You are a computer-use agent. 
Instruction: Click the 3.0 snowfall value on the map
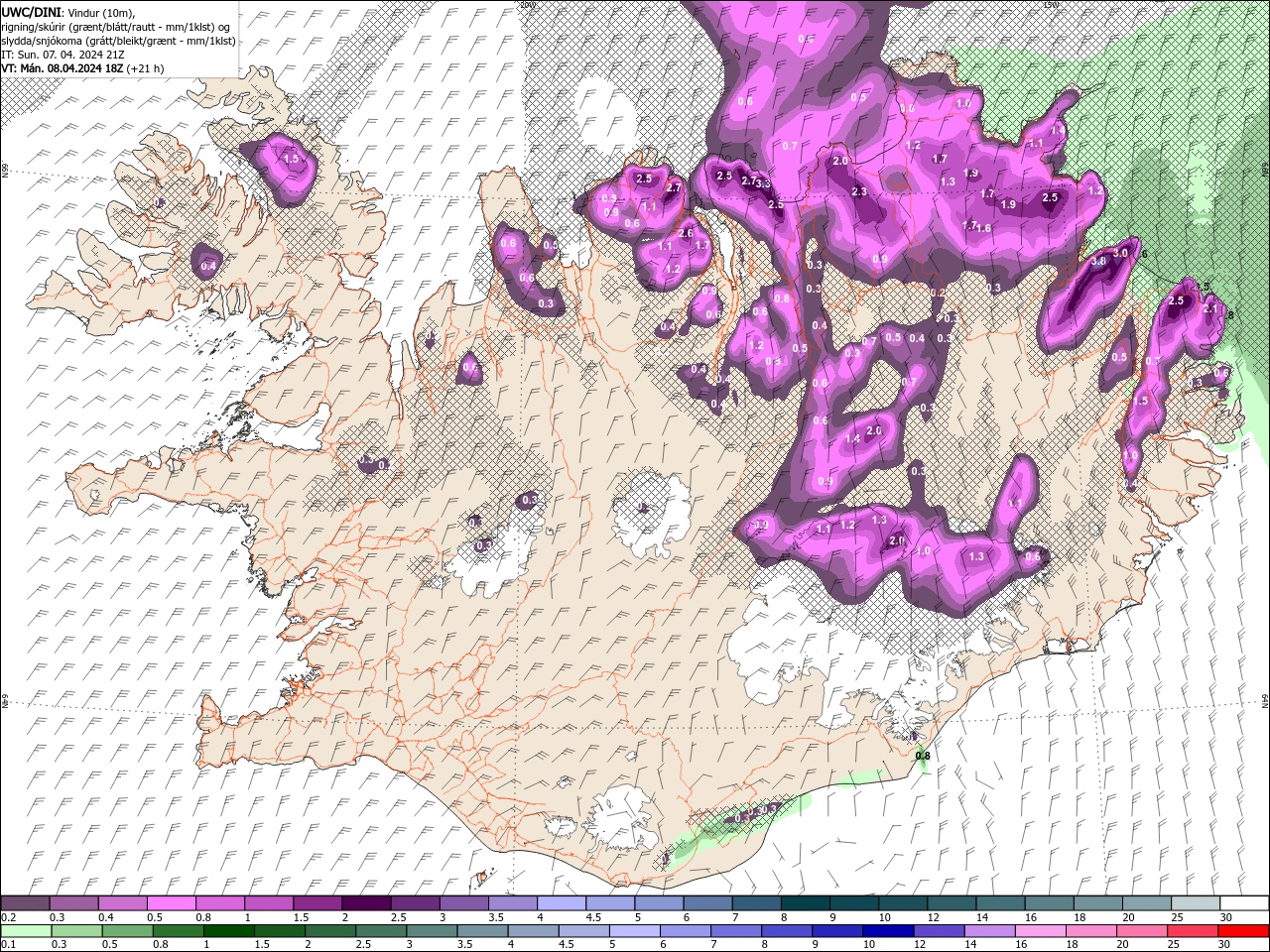(x=1121, y=253)
